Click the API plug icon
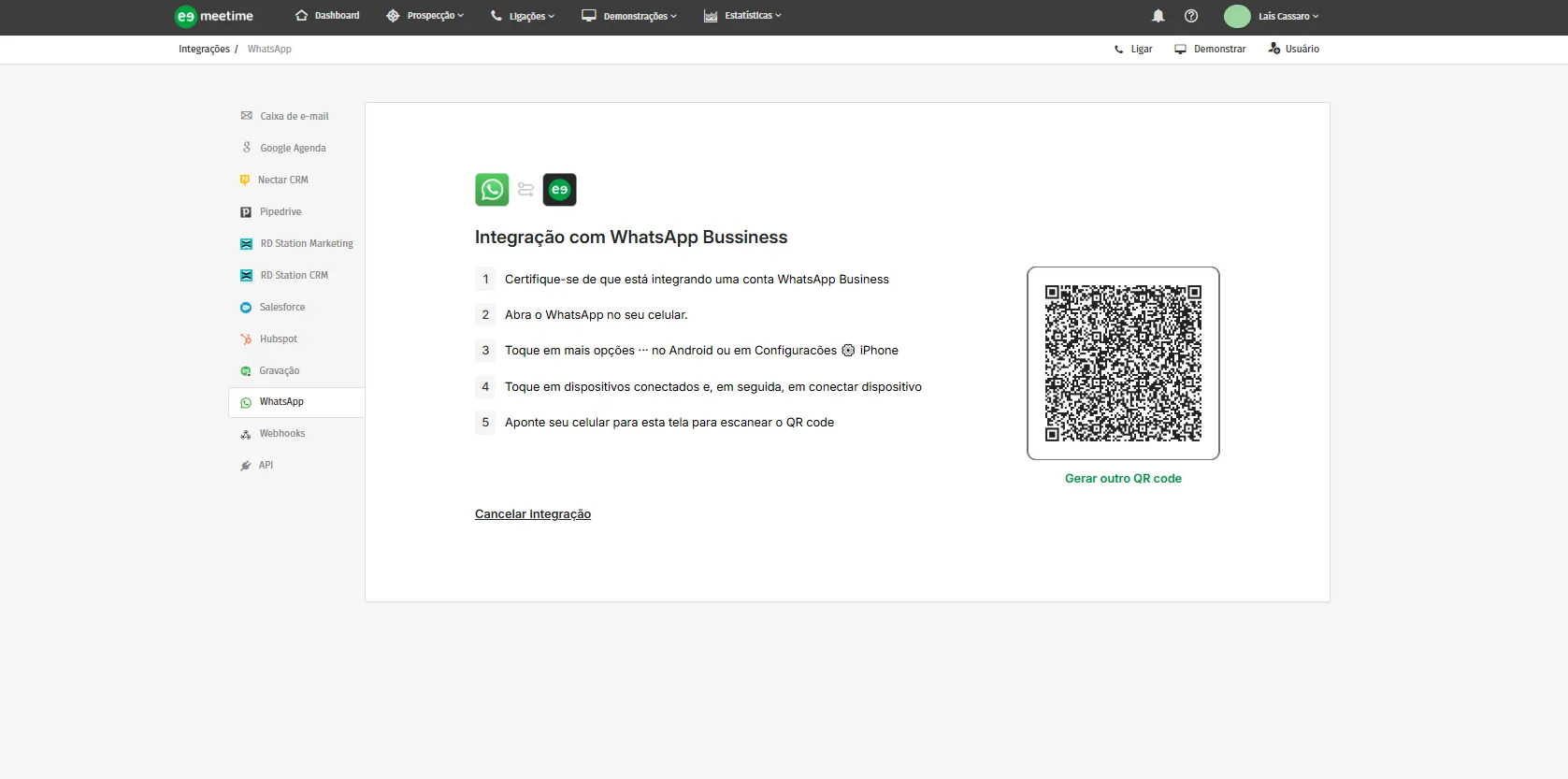The height and width of the screenshot is (779, 1568). [x=246, y=466]
